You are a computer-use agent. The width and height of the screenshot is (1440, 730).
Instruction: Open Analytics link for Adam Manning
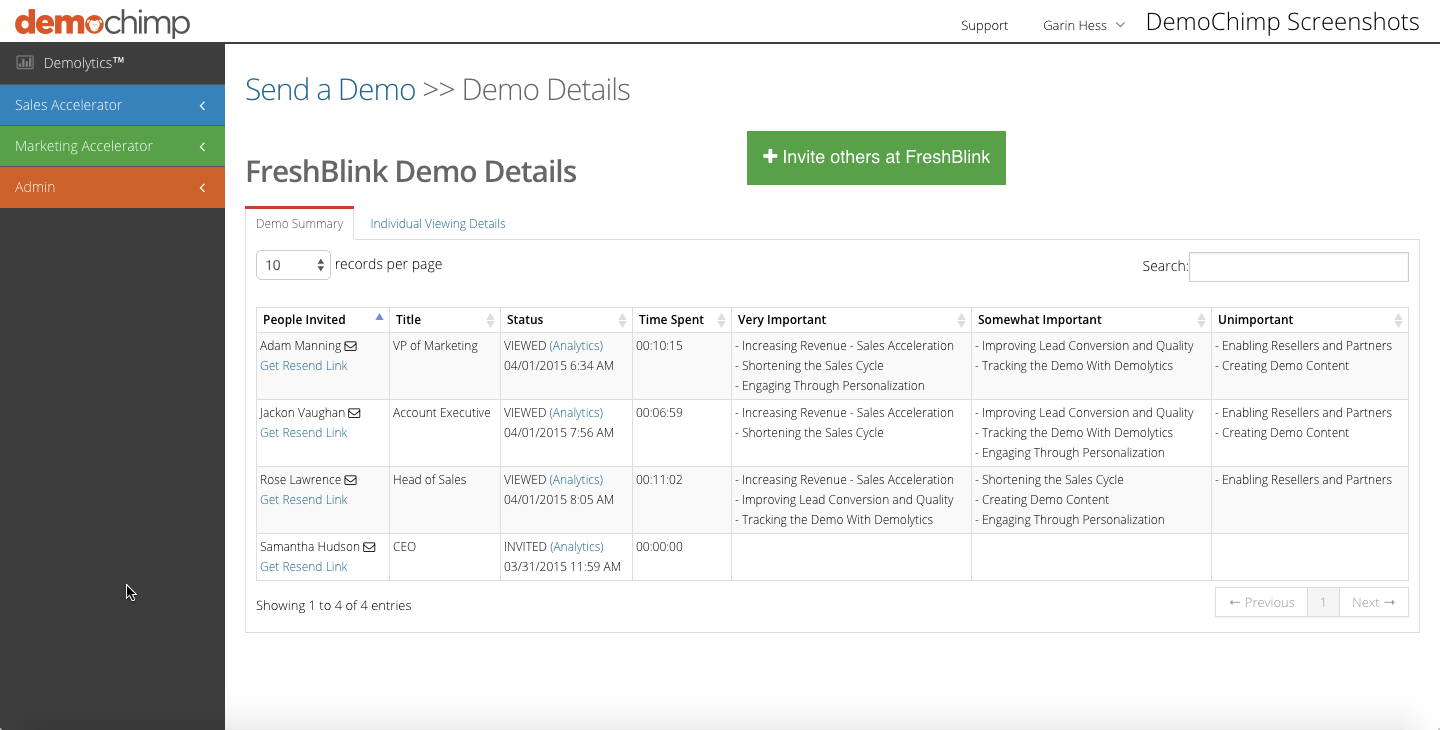point(576,346)
